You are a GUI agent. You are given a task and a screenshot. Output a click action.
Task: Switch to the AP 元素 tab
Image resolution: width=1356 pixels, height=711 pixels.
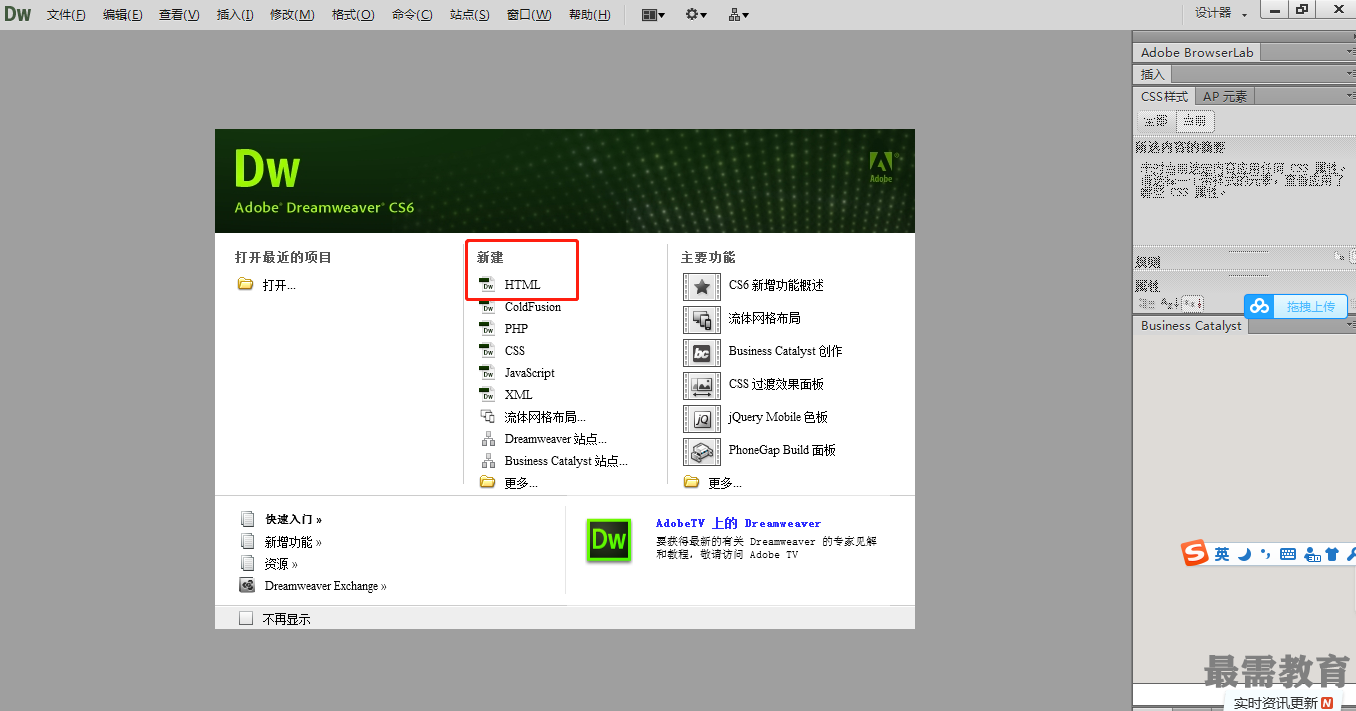1225,96
